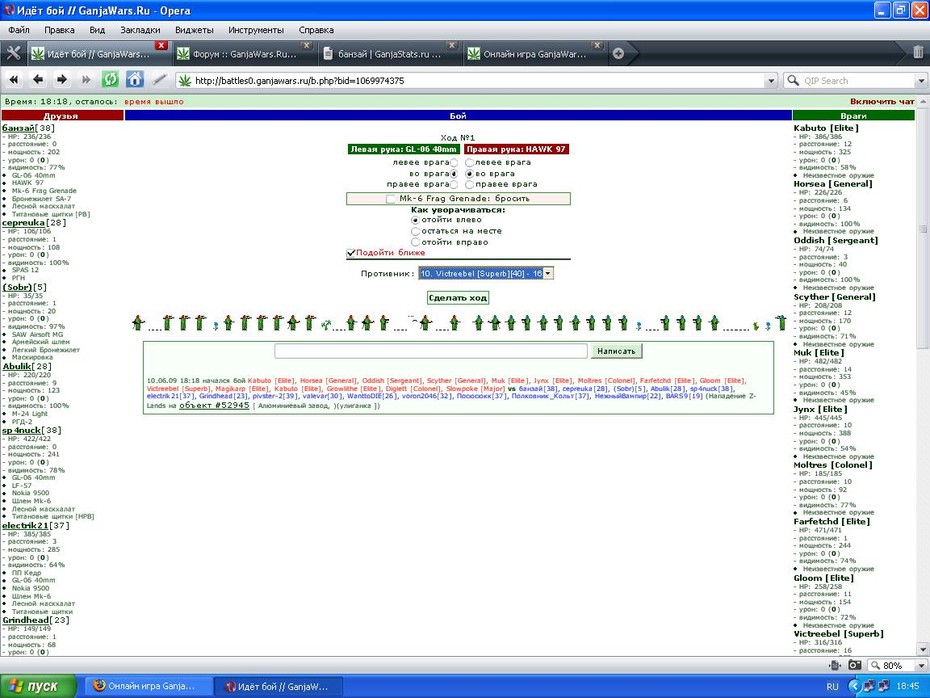Click the leftmost soldier figure on the battlefield
Image resolution: width=930 pixels, height=698 pixels.
(x=138, y=323)
